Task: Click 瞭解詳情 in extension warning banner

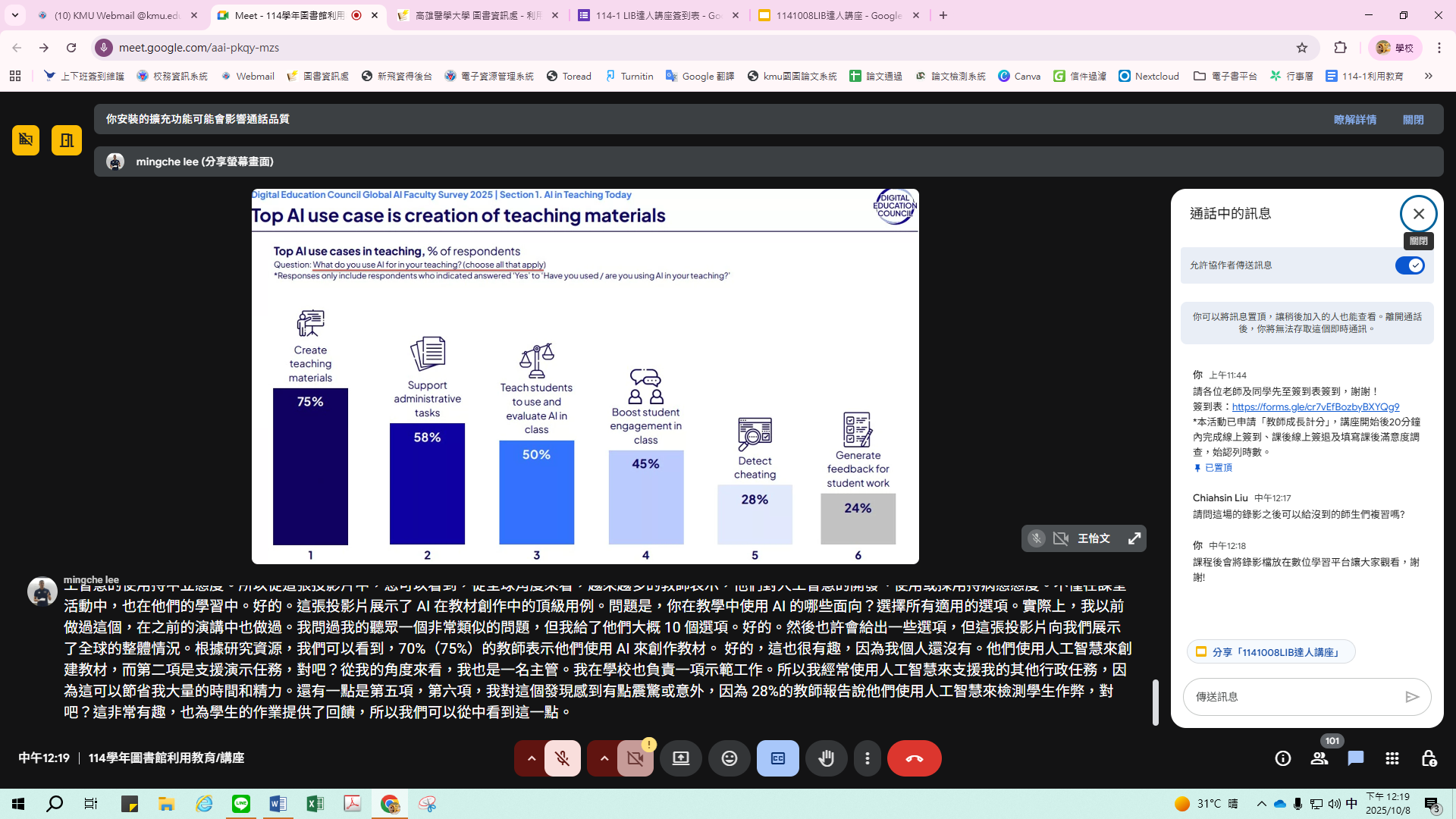Action: (x=1354, y=120)
